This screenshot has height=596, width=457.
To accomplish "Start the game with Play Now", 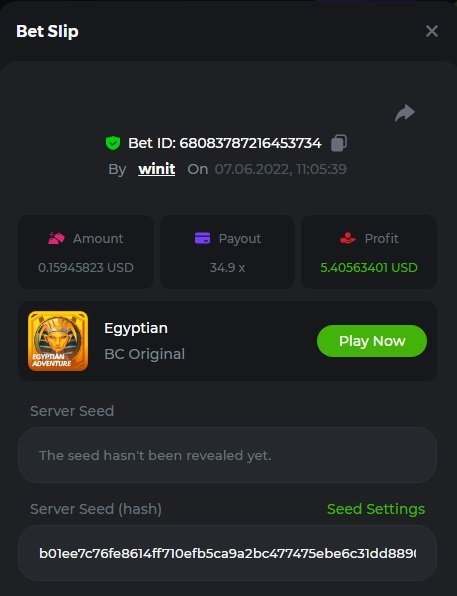I will point(372,341).
